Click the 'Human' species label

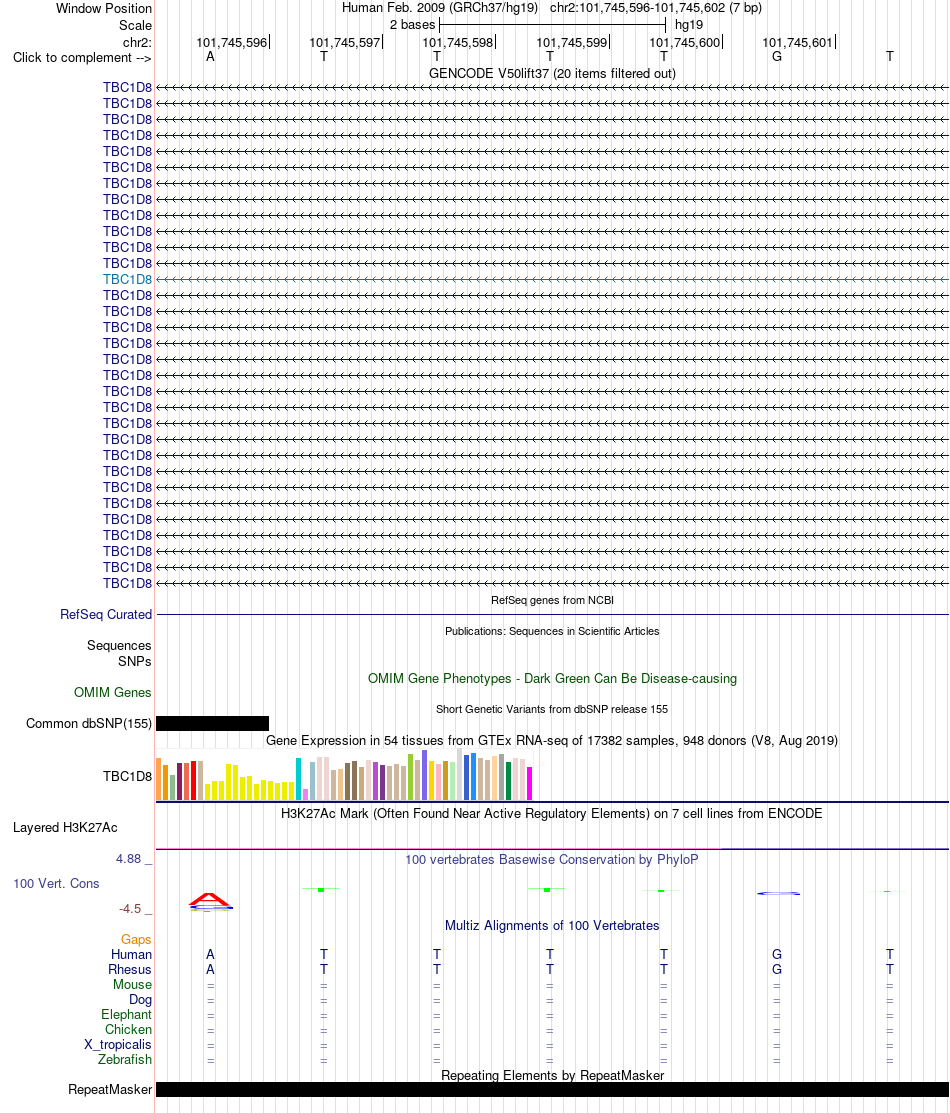(131, 955)
